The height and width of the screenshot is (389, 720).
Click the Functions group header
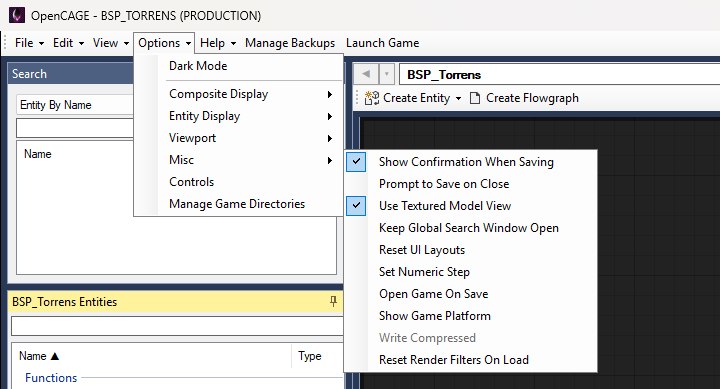(51, 378)
